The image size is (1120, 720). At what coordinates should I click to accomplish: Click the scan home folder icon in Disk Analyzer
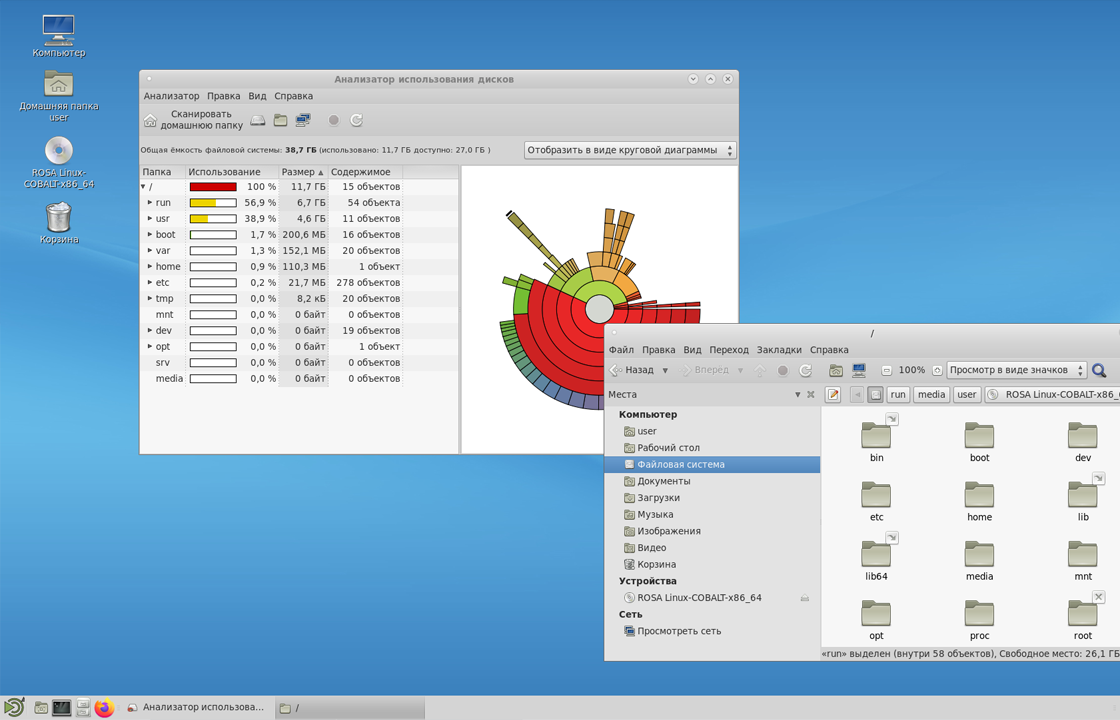click(x=150, y=121)
